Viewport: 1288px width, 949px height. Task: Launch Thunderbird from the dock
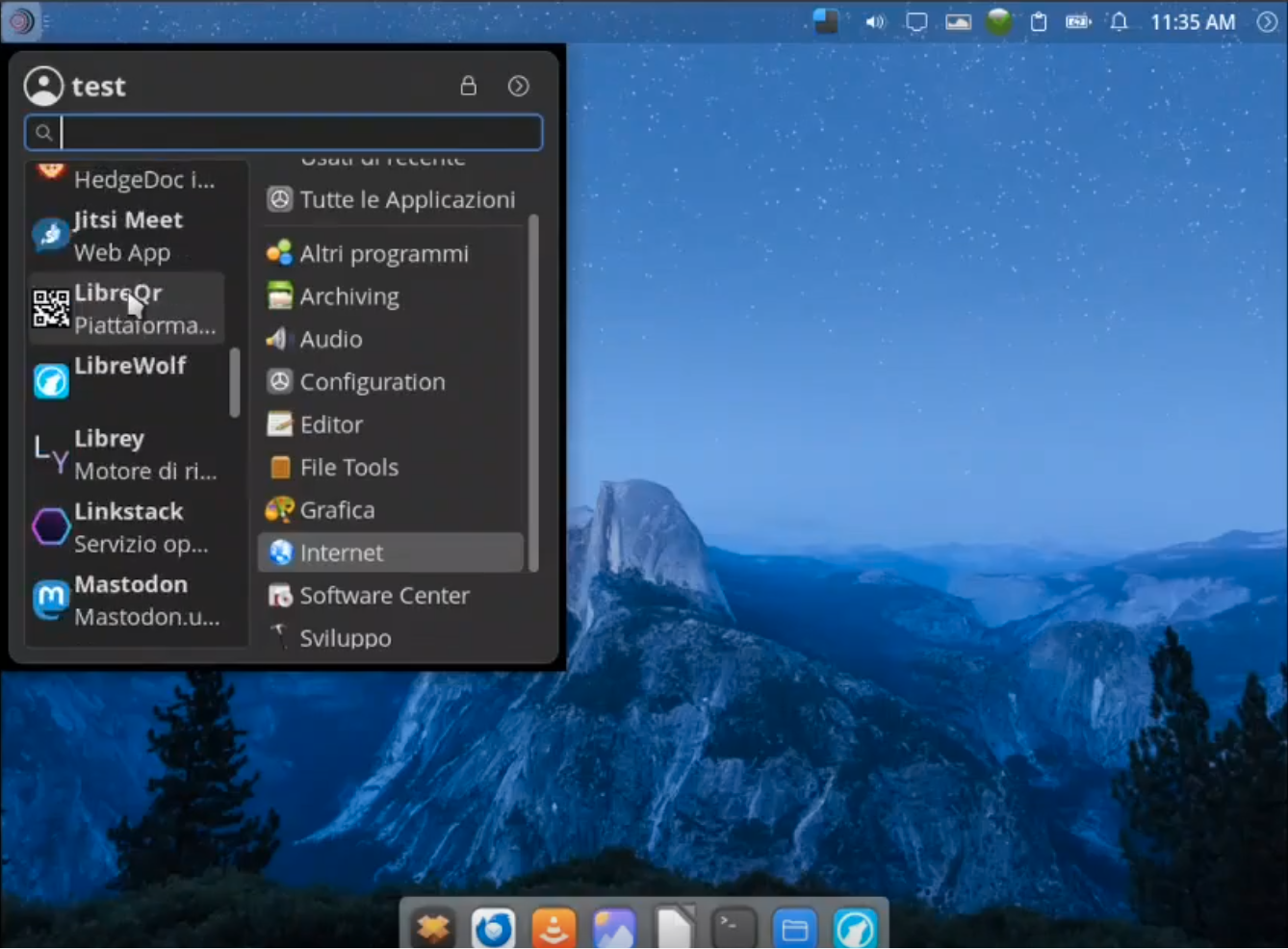coord(493,929)
